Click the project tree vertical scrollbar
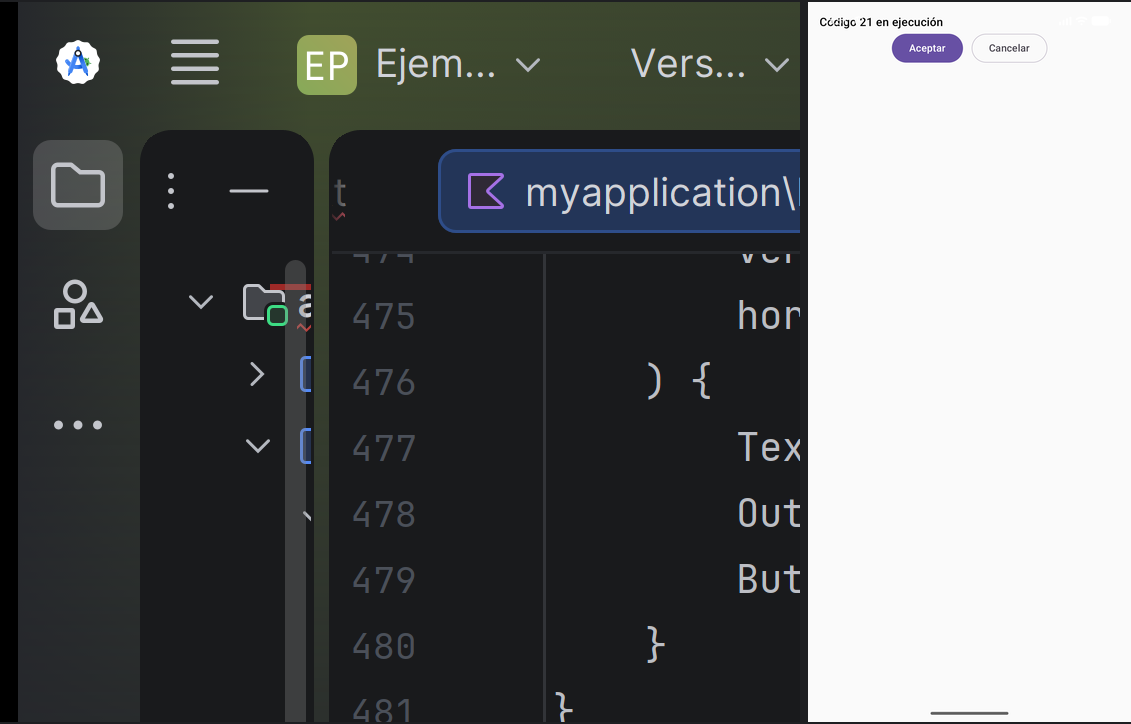 click(x=296, y=490)
